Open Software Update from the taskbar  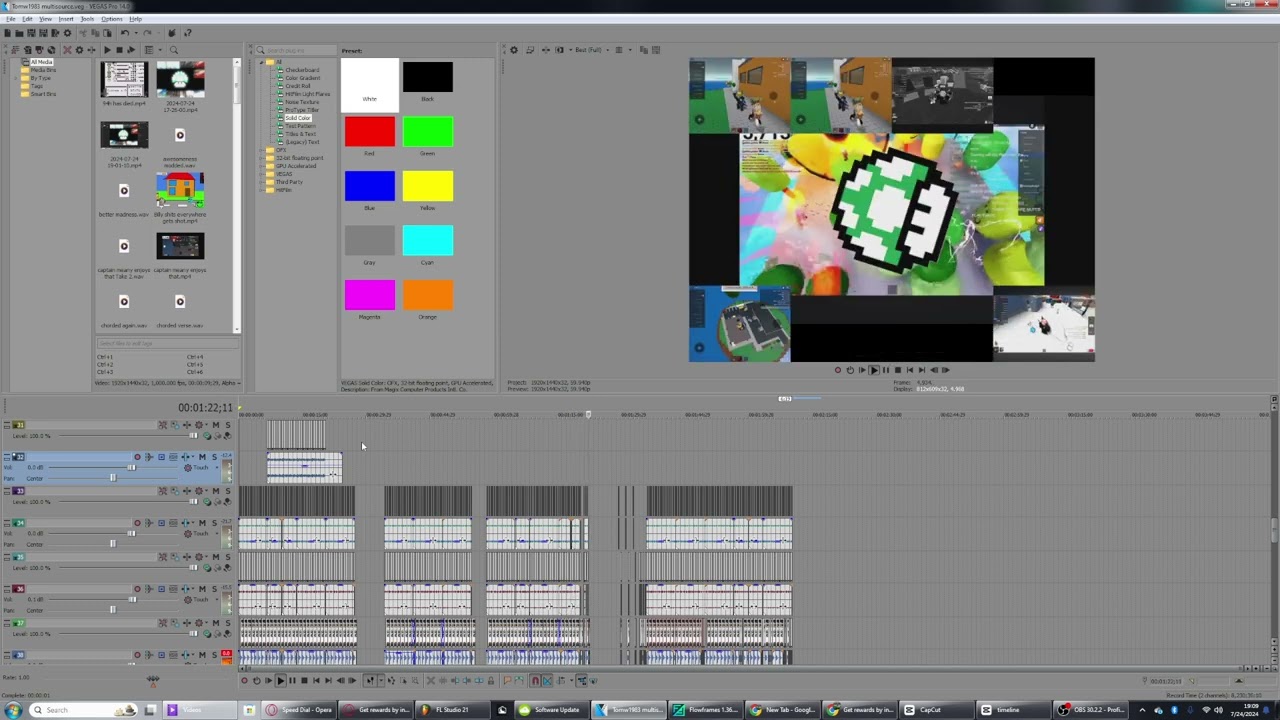(550, 710)
